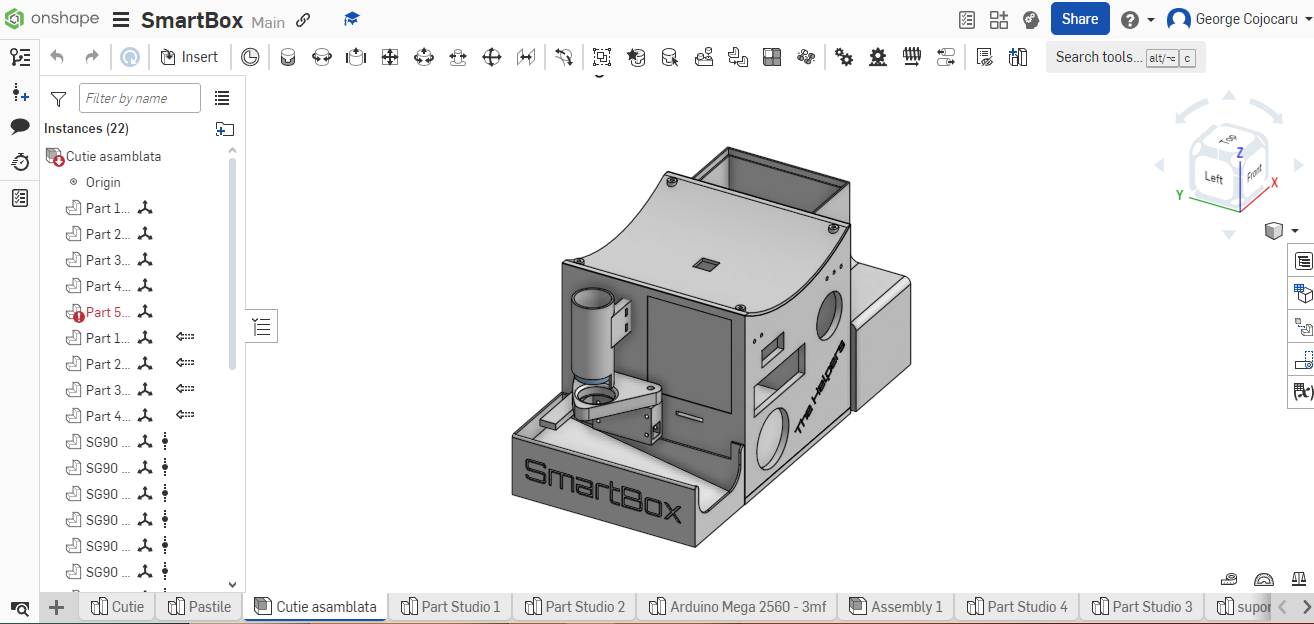Select the Parallel mate tool
This screenshot has height=624, width=1314.
(526, 58)
